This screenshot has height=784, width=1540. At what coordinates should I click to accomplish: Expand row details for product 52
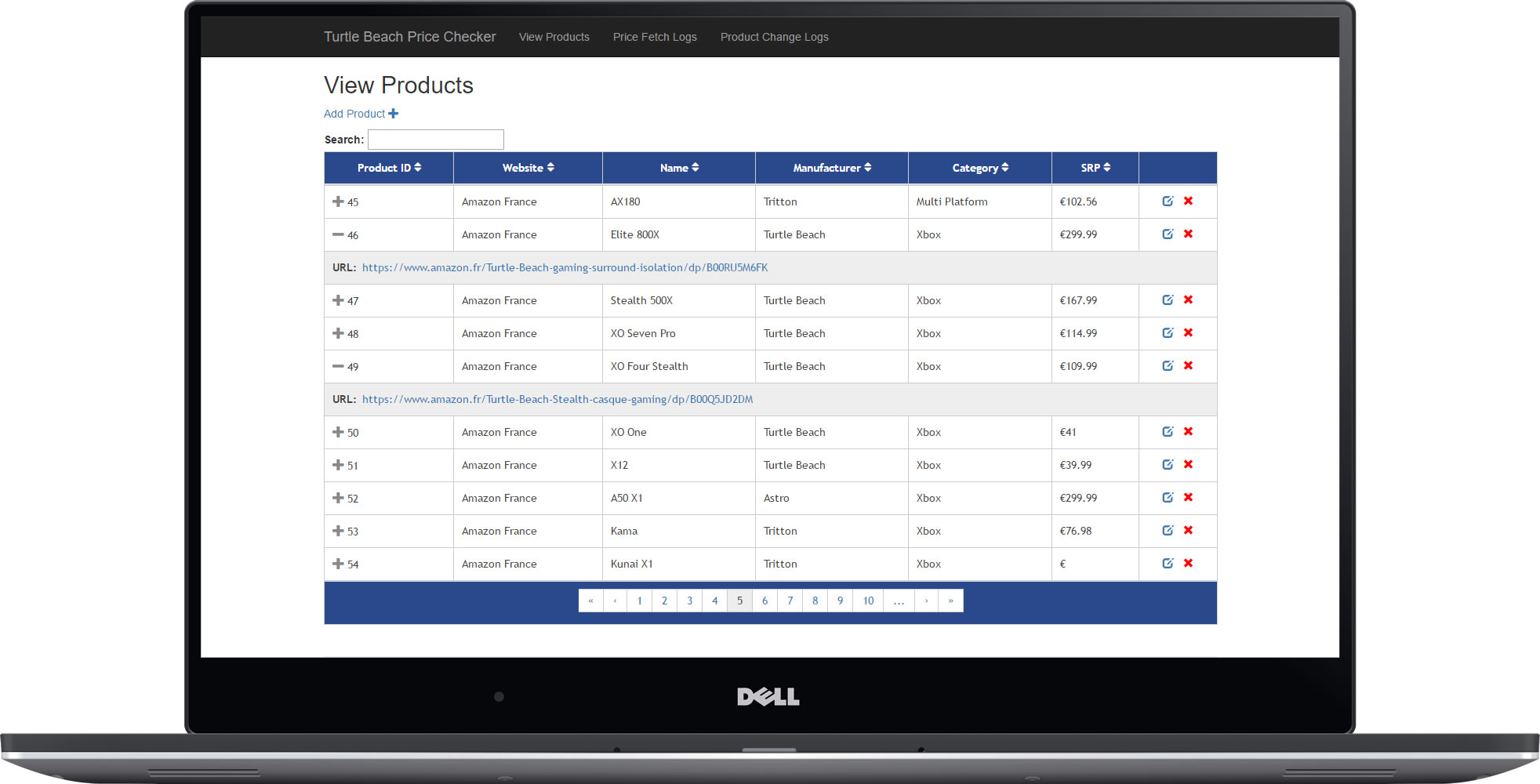coord(338,498)
